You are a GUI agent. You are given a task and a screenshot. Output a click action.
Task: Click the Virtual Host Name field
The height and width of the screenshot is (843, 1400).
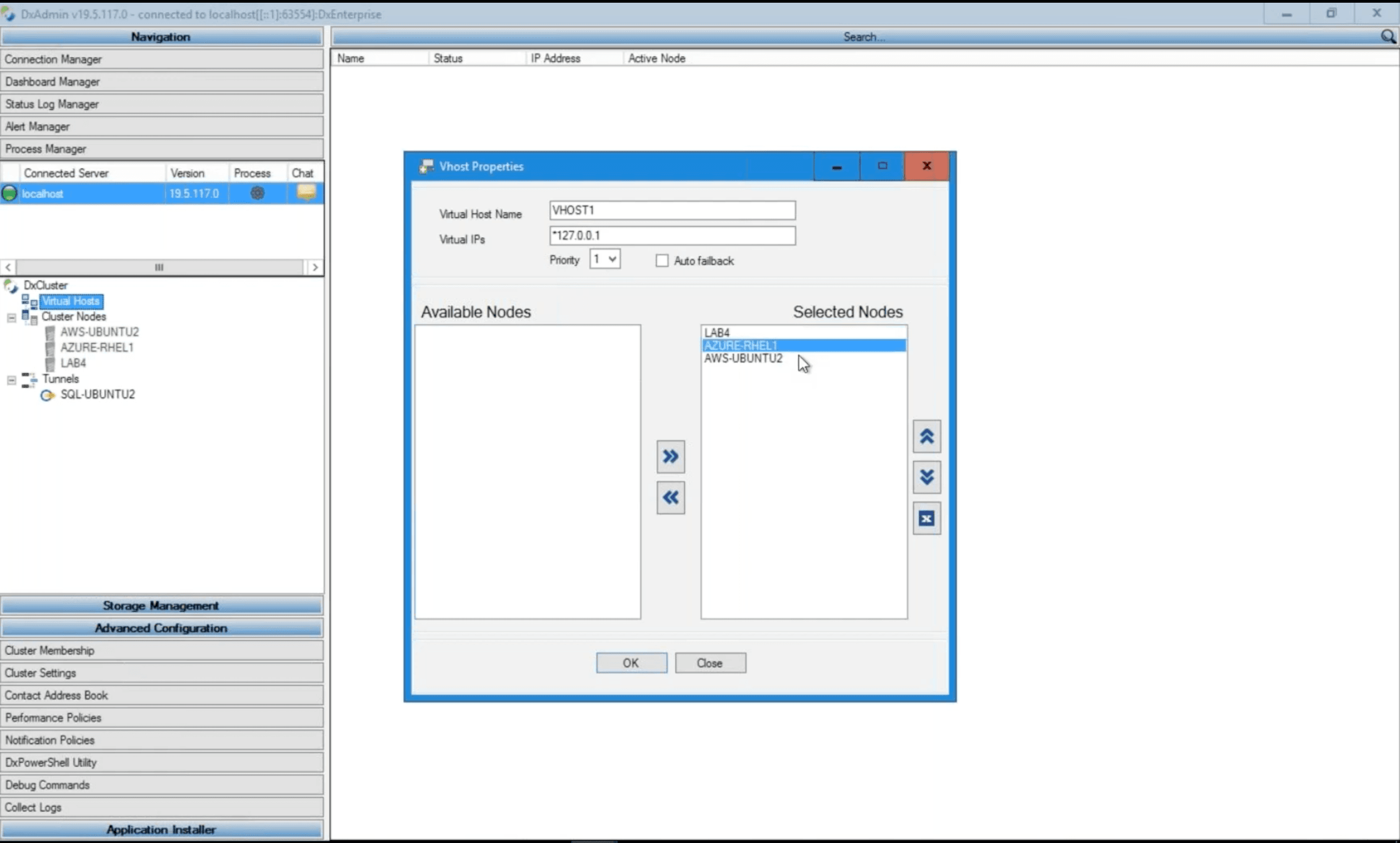[x=672, y=210]
